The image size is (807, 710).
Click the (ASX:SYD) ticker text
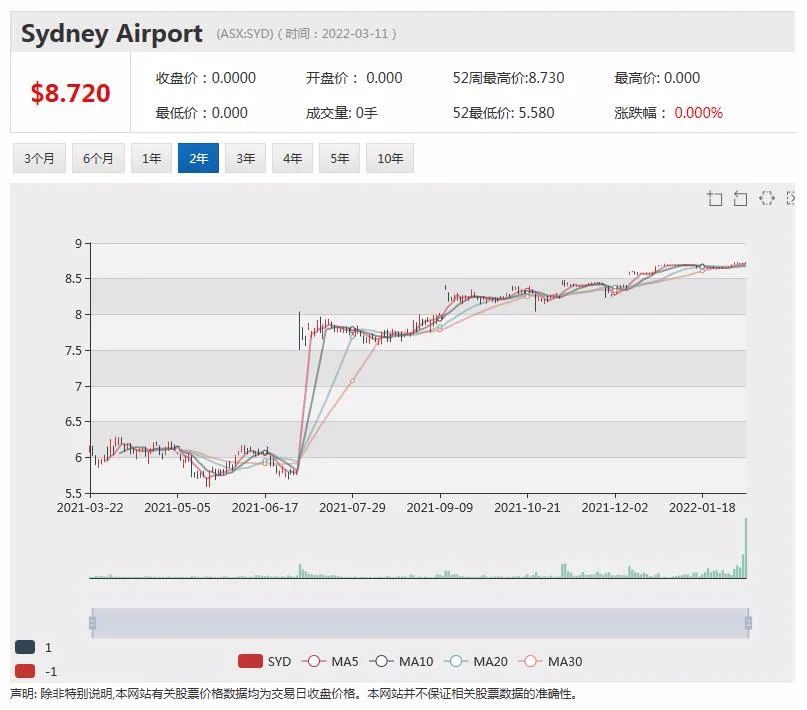[x=245, y=34]
